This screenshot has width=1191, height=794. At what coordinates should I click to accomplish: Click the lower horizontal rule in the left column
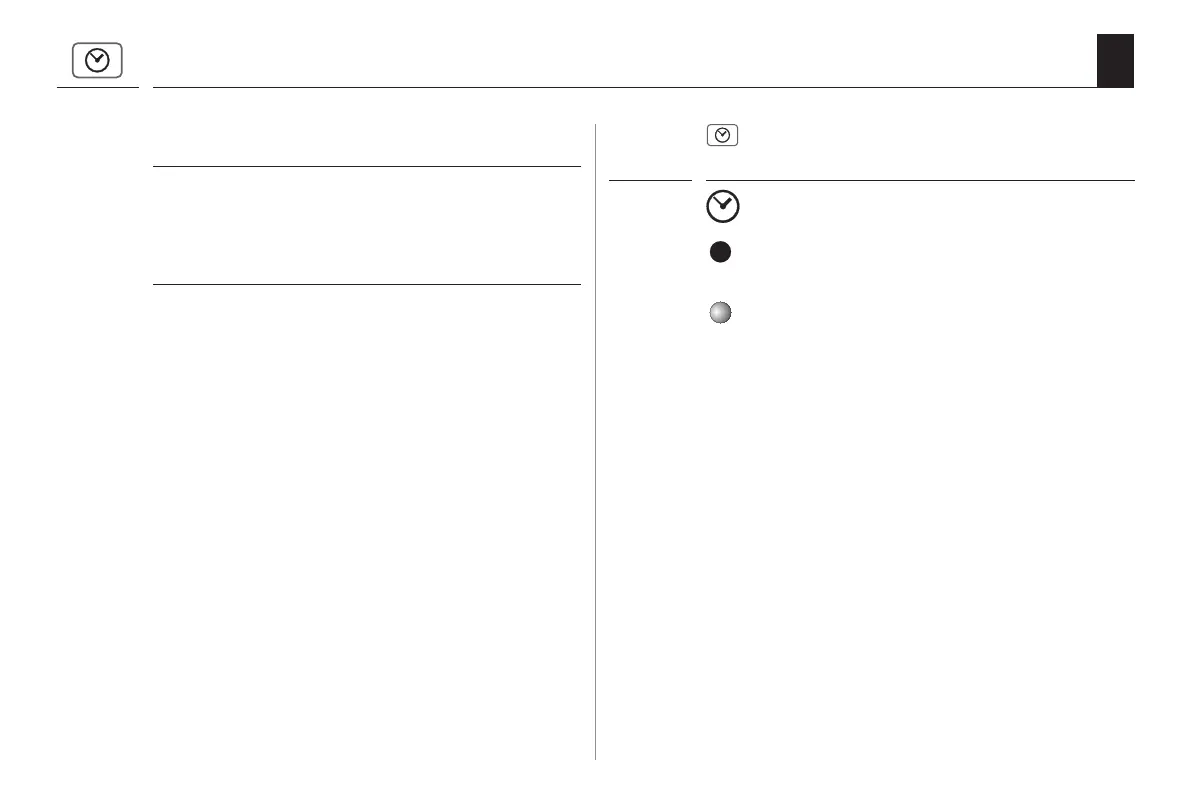tap(366, 284)
